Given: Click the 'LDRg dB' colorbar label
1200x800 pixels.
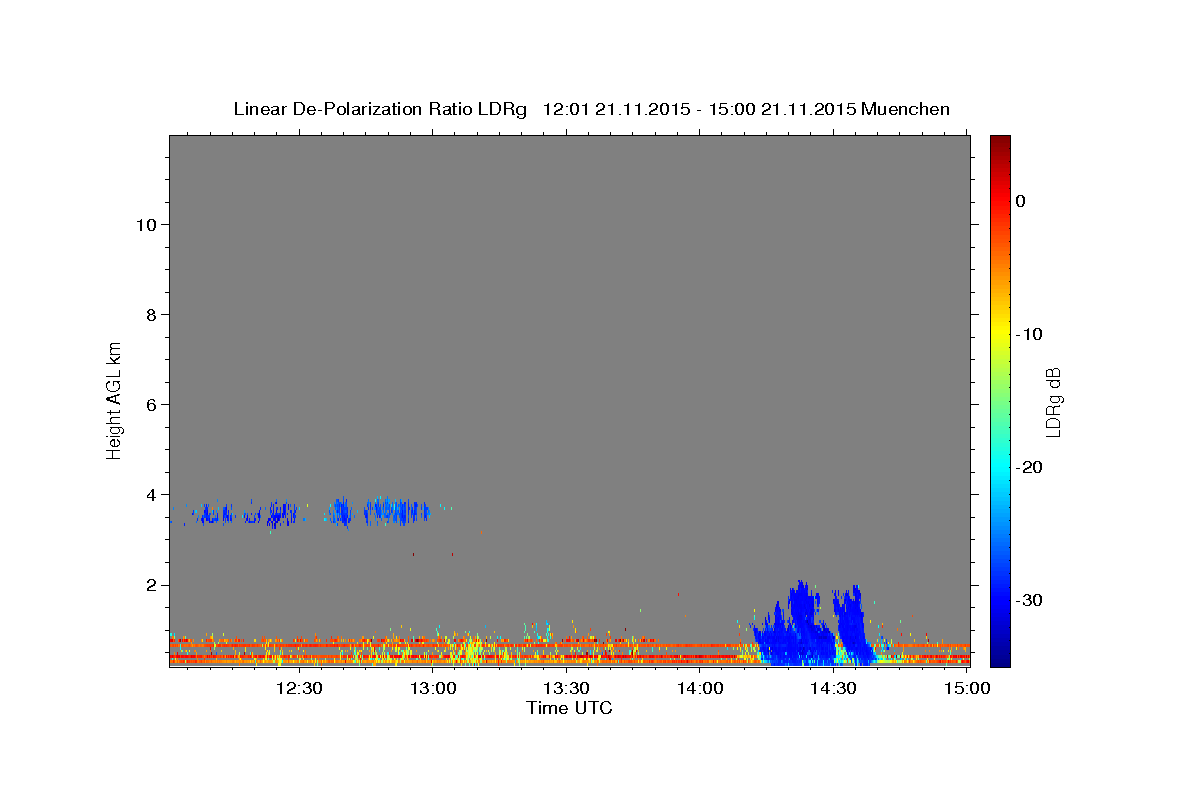Looking at the screenshot, I should (x=1053, y=401).
